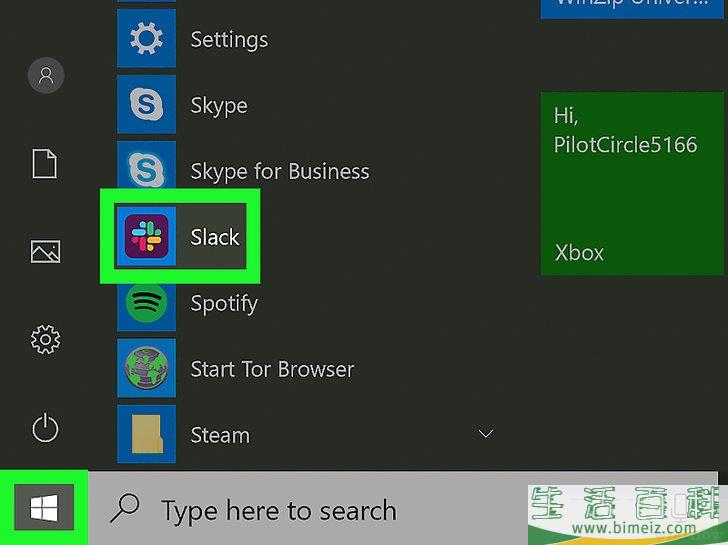The width and height of the screenshot is (728, 545).
Task: Launch the Start Tor Browser globe icon
Action: pos(146,368)
